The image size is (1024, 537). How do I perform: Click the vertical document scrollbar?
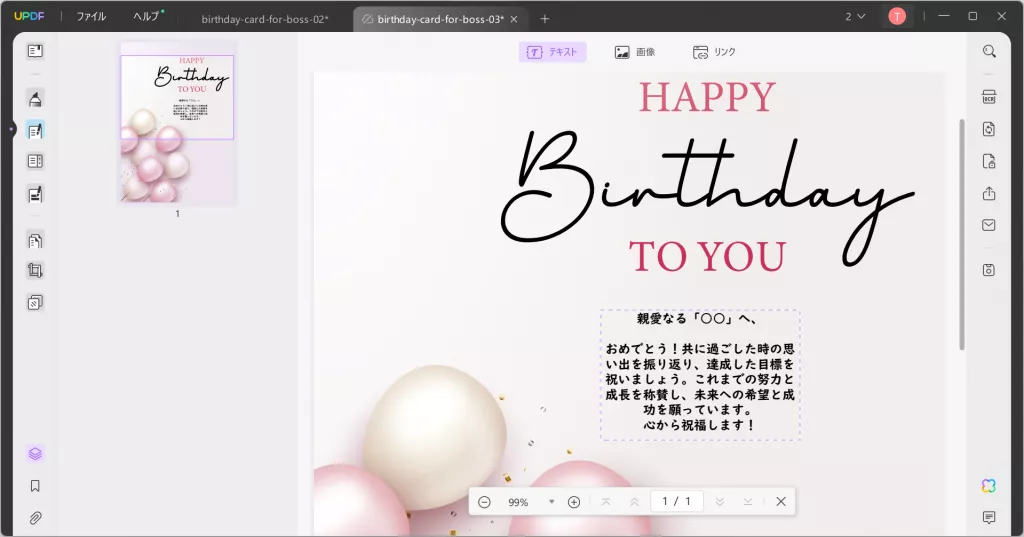(x=961, y=234)
